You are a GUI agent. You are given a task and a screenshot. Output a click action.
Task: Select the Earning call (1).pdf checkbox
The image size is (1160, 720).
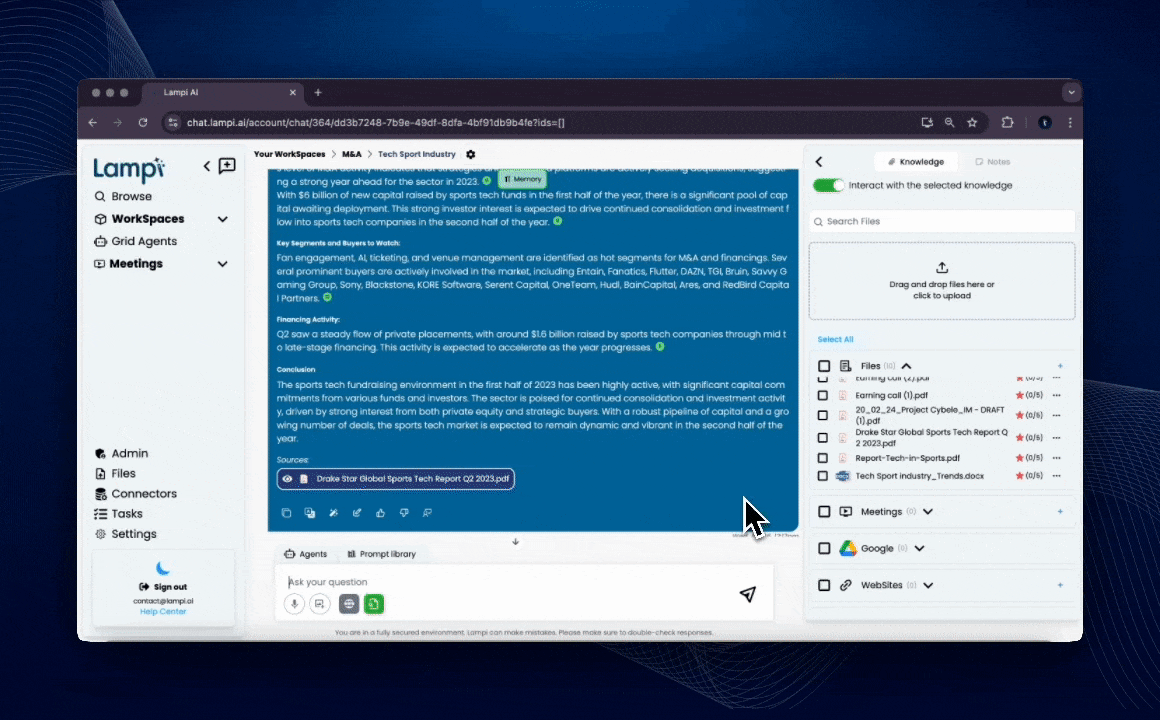tap(823, 396)
